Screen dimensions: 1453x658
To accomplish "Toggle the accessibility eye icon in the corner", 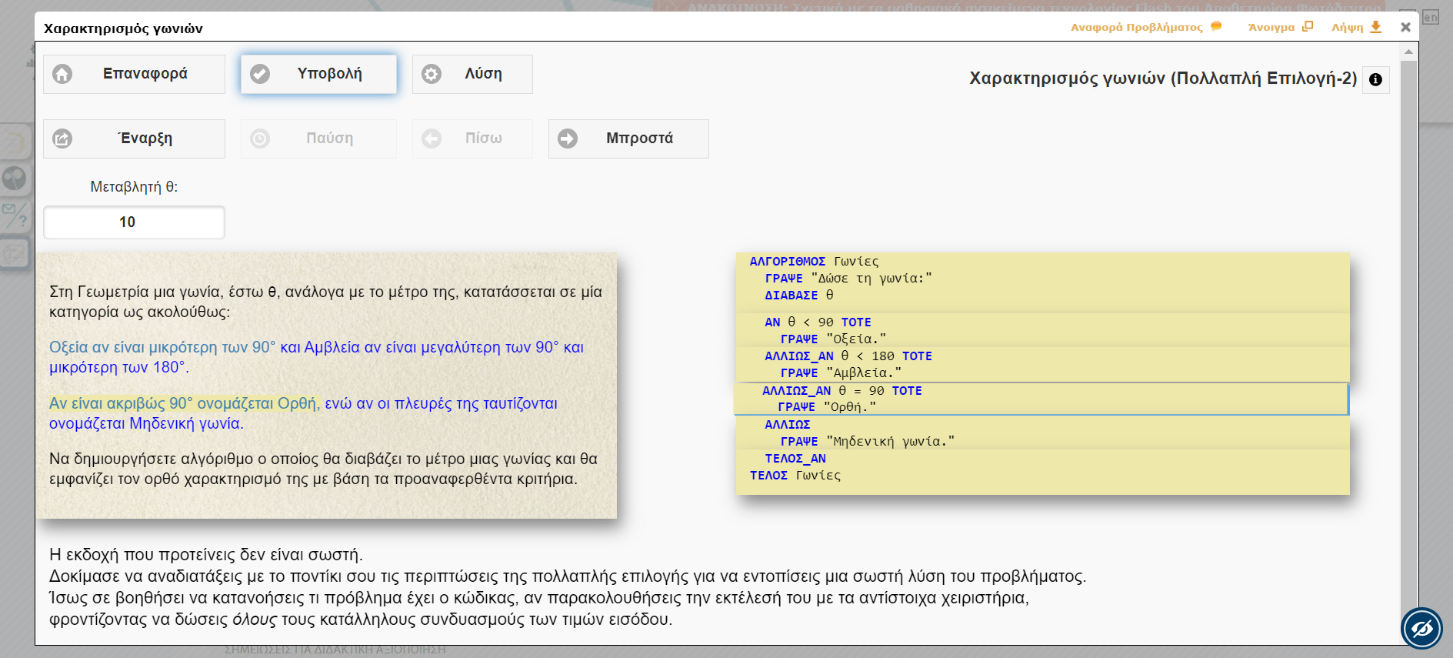I will [1421, 628].
